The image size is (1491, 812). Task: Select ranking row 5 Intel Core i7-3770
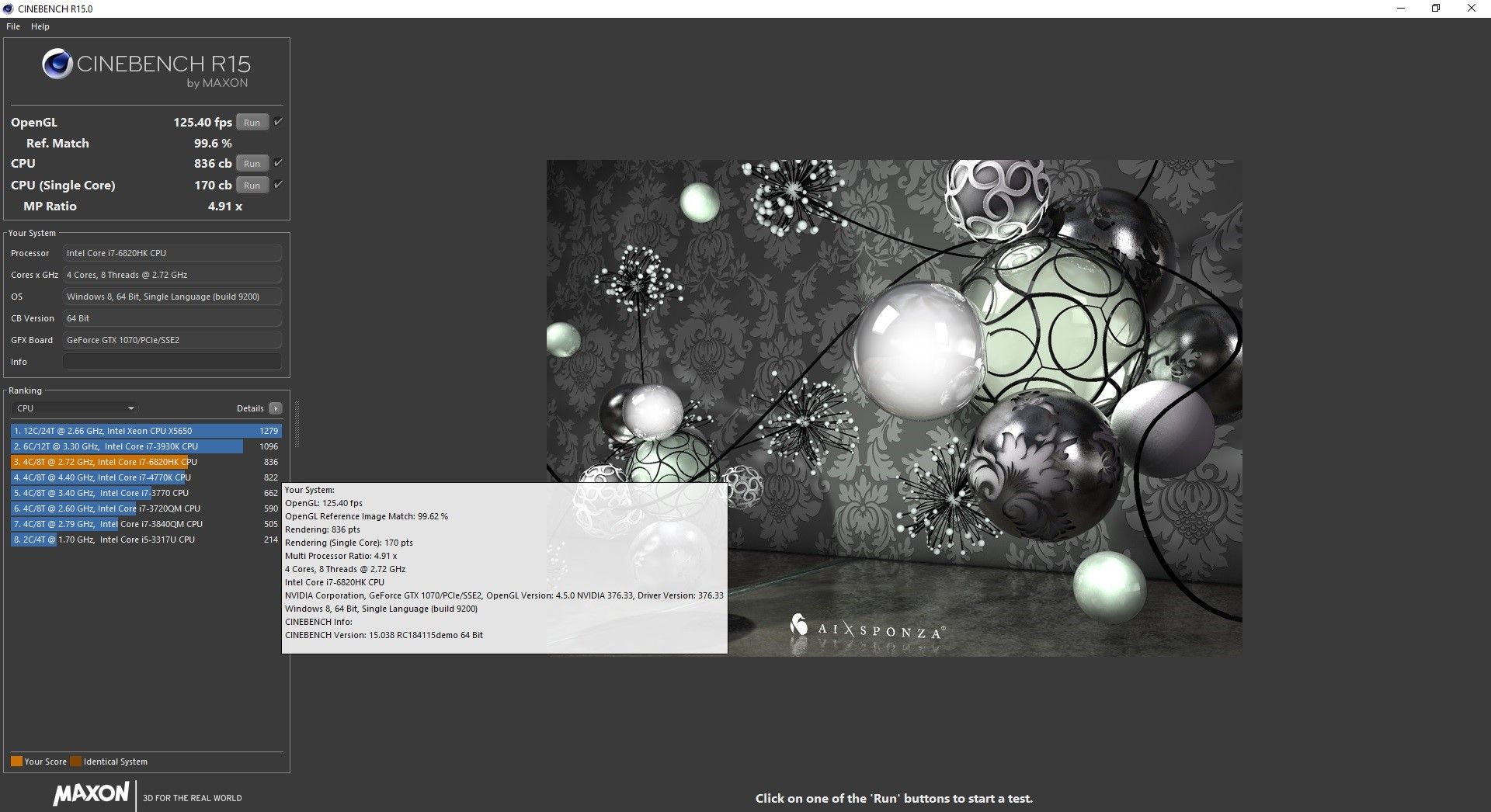145,493
